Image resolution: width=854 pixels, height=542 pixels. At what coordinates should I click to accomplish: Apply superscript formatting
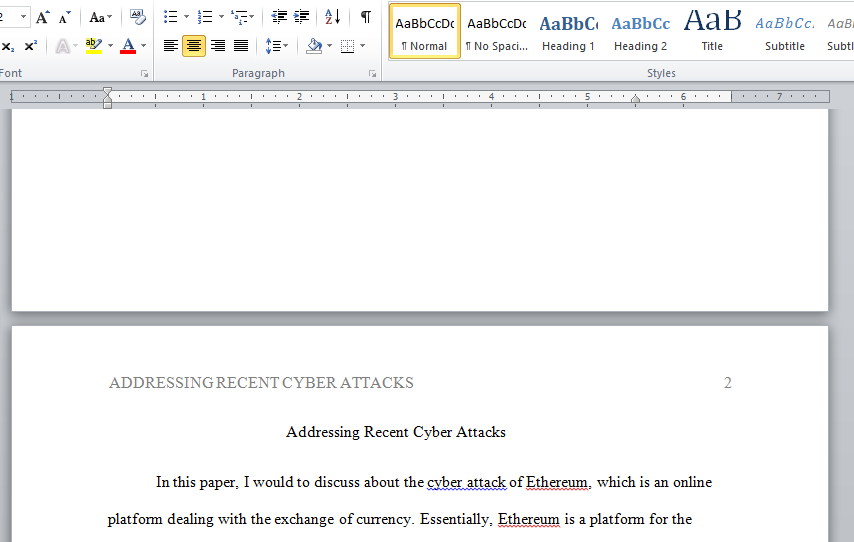tap(30, 46)
